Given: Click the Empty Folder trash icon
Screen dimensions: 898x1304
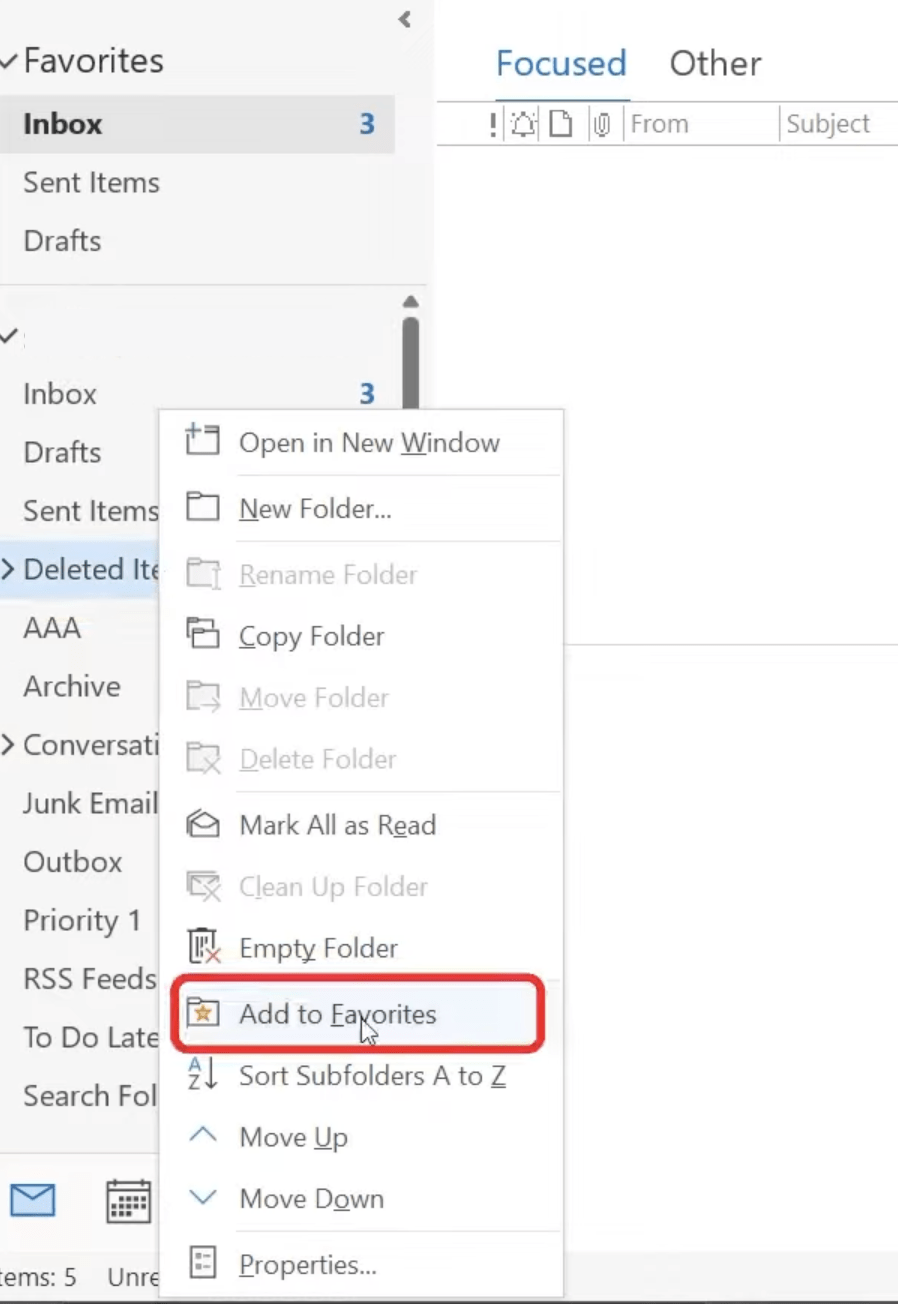Looking at the screenshot, I should coord(203,947).
